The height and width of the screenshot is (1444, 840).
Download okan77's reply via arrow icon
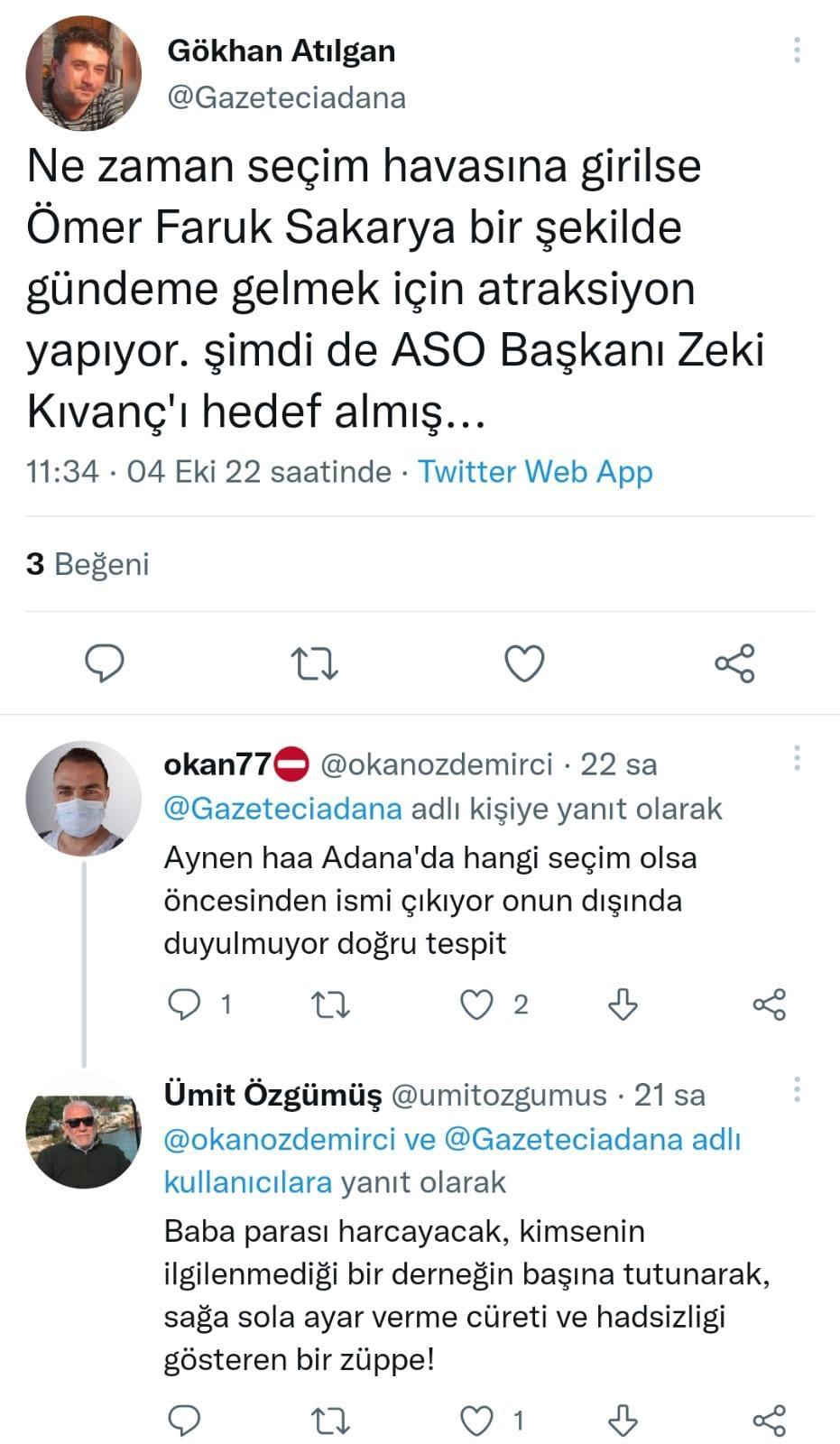(623, 1004)
